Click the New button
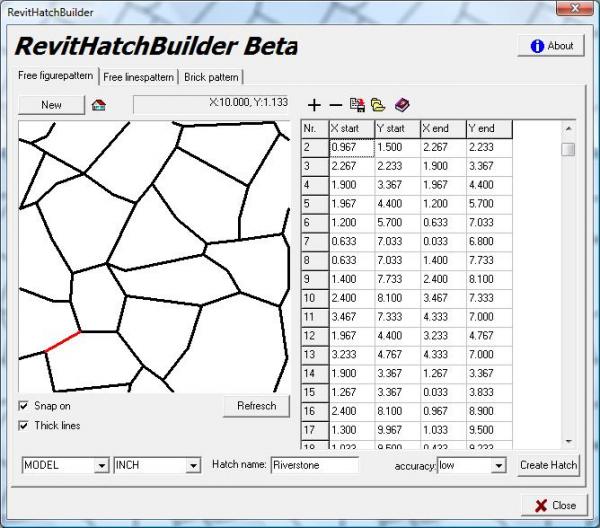The image size is (600, 528). [x=51, y=105]
